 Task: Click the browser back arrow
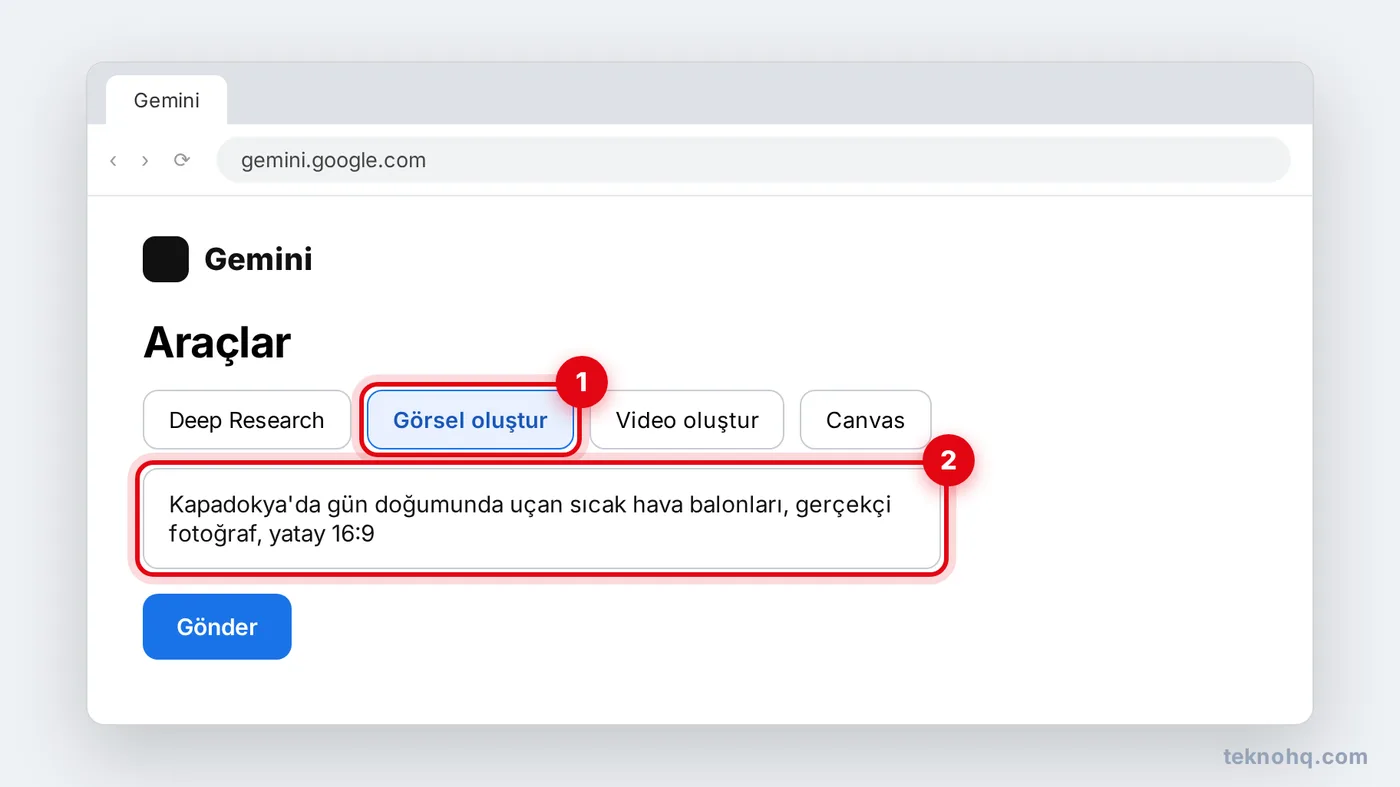[x=113, y=160]
